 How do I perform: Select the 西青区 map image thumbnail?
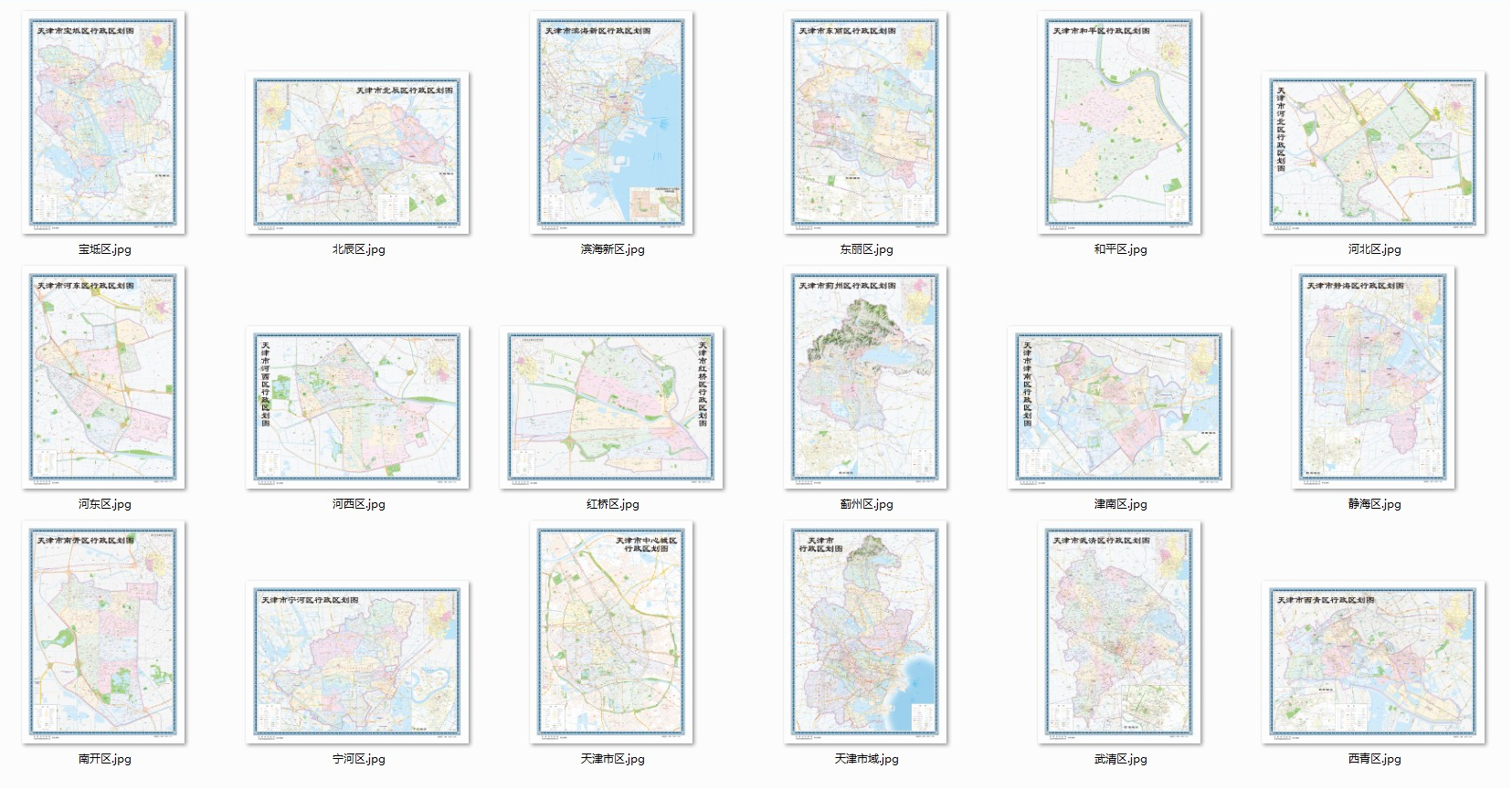pyautogui.click(x=1373, y=662)
